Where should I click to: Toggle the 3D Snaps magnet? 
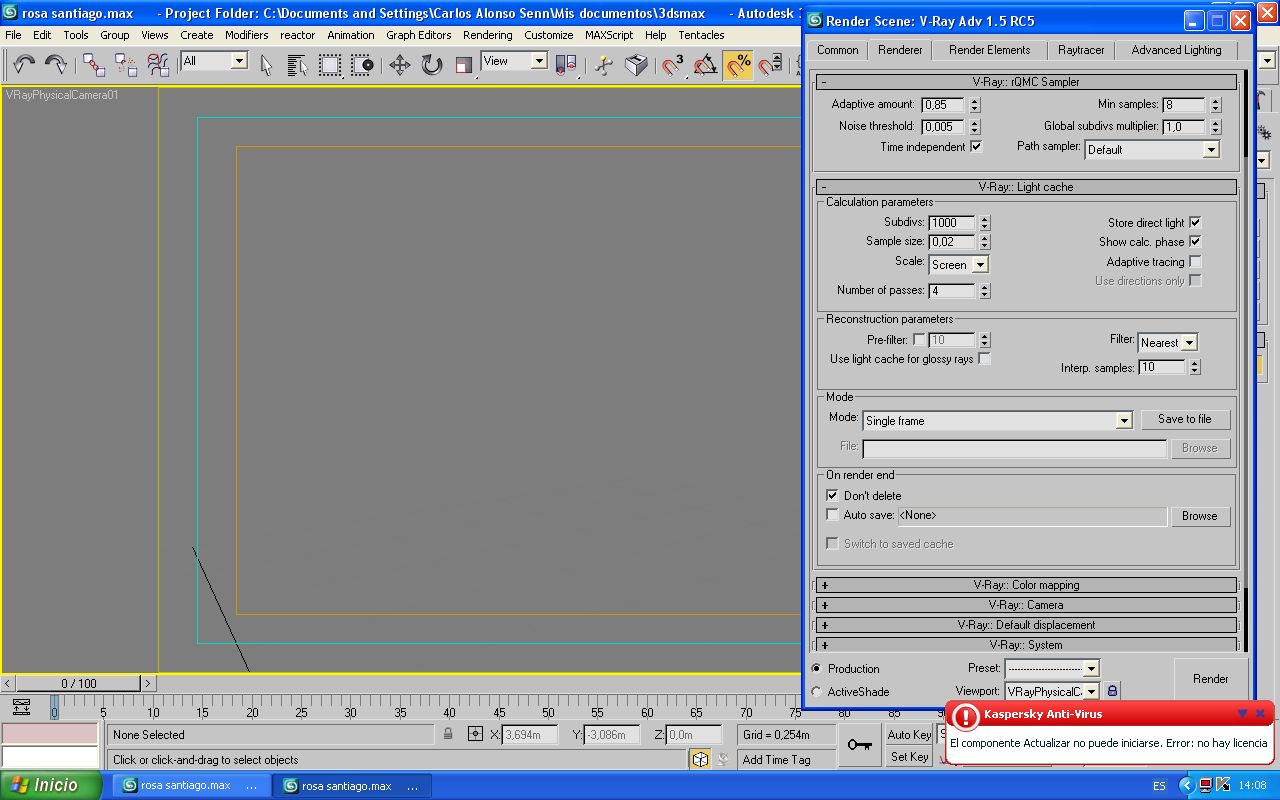674,65
